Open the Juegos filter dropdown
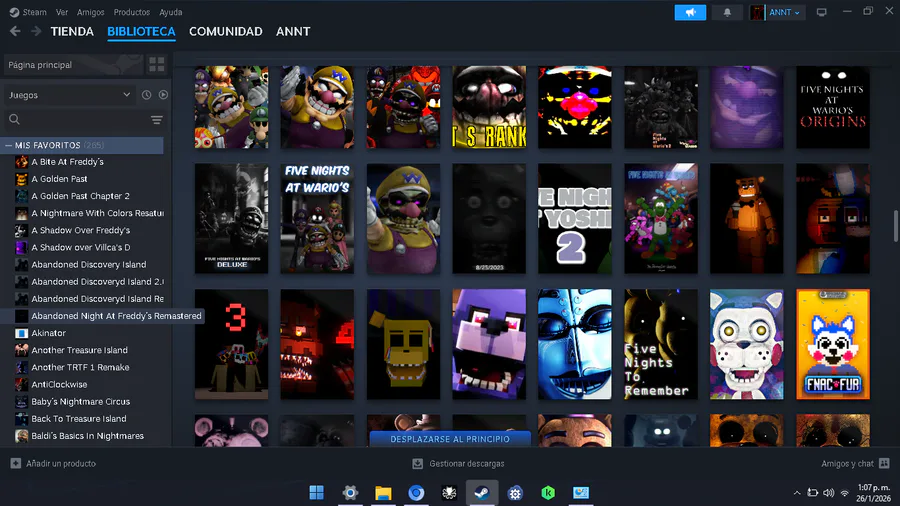Image resolution: width=900 pixels, height=506 pixels. pyautogui.click(x=69, y=95)
